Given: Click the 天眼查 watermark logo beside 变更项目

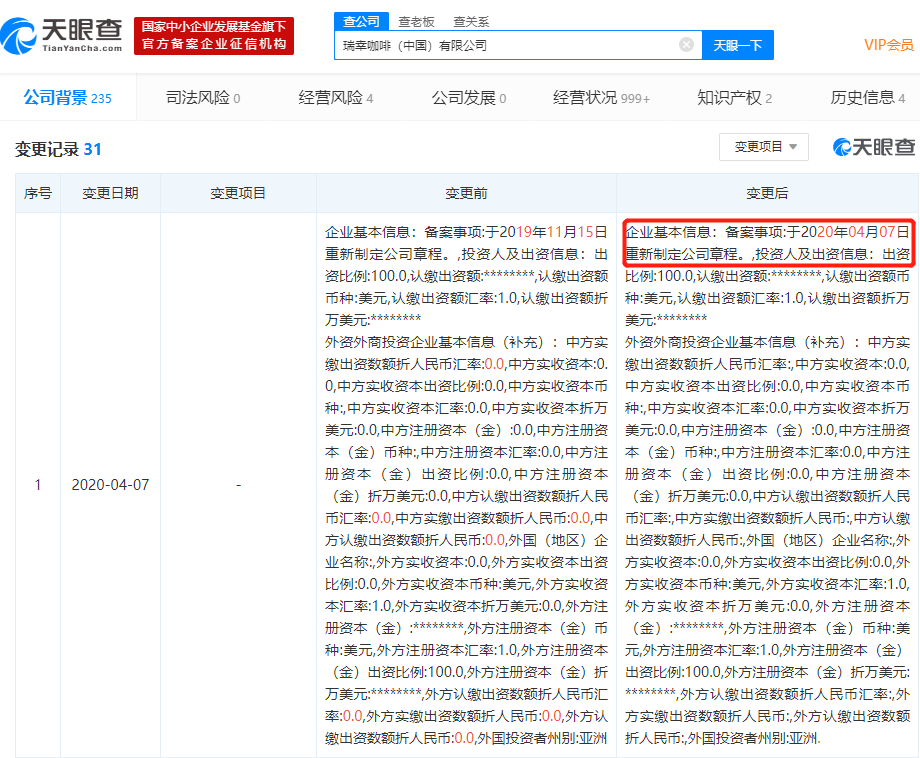Looking at the screenshot, I should click(x=873, y=148).
